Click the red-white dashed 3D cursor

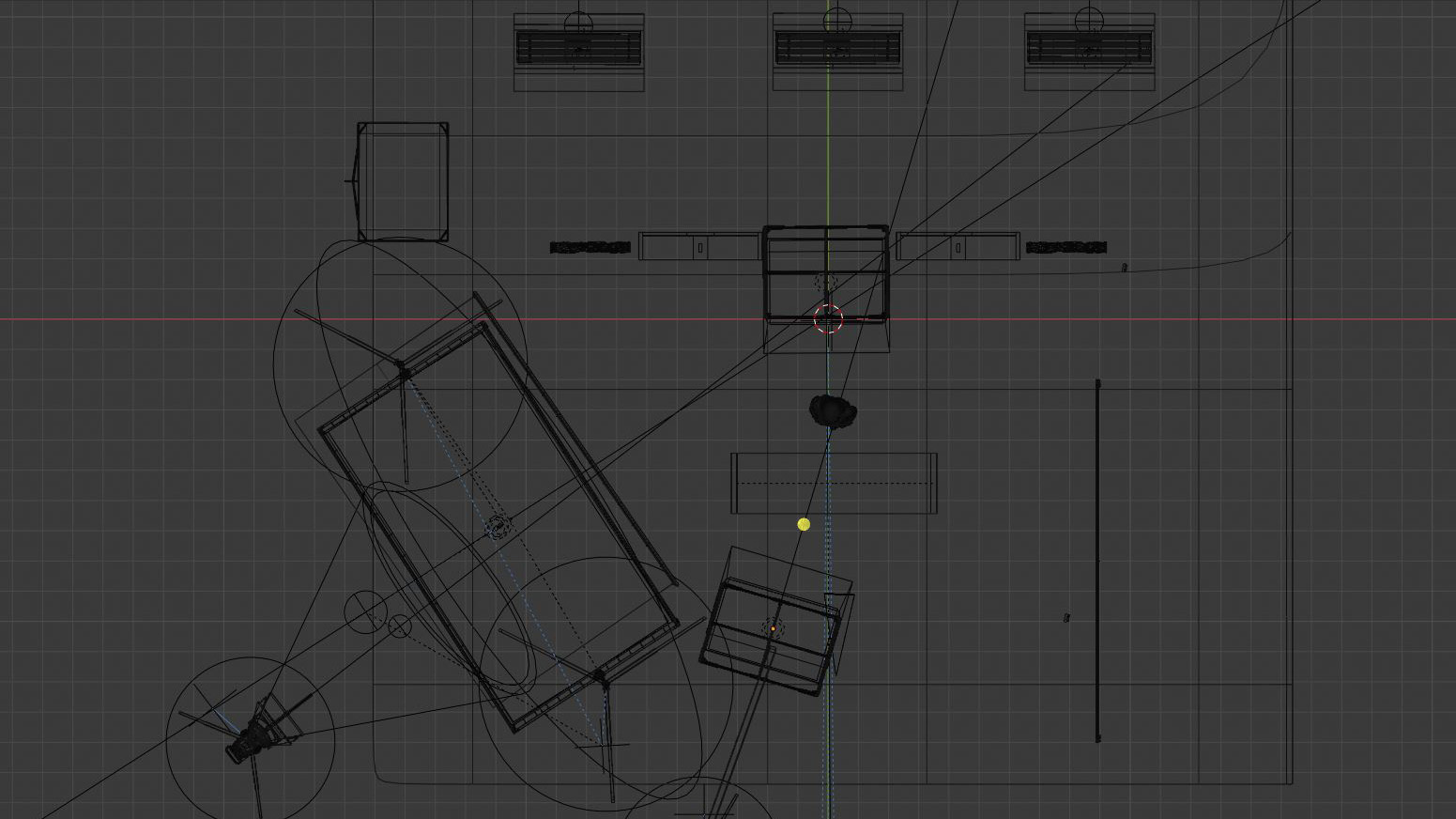(x=828, y=319)
